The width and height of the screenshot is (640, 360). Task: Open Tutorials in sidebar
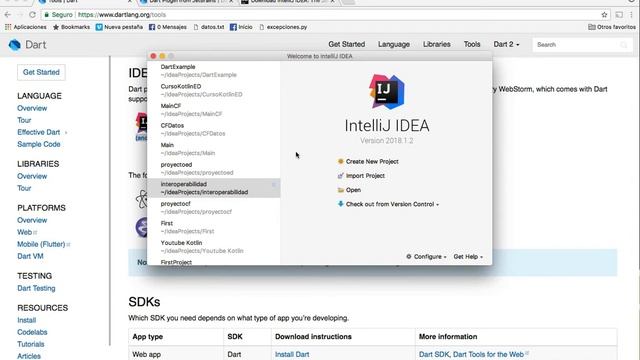pos(31,344)
